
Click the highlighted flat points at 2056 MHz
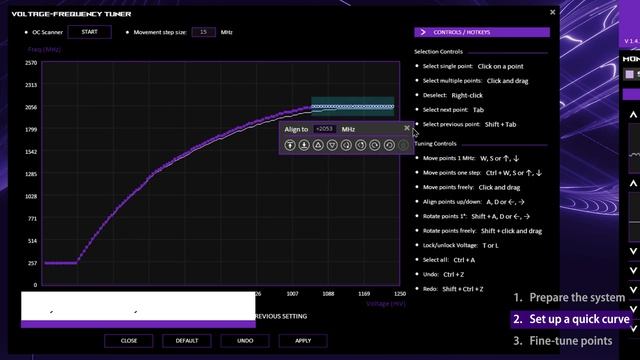pos(353,107)
